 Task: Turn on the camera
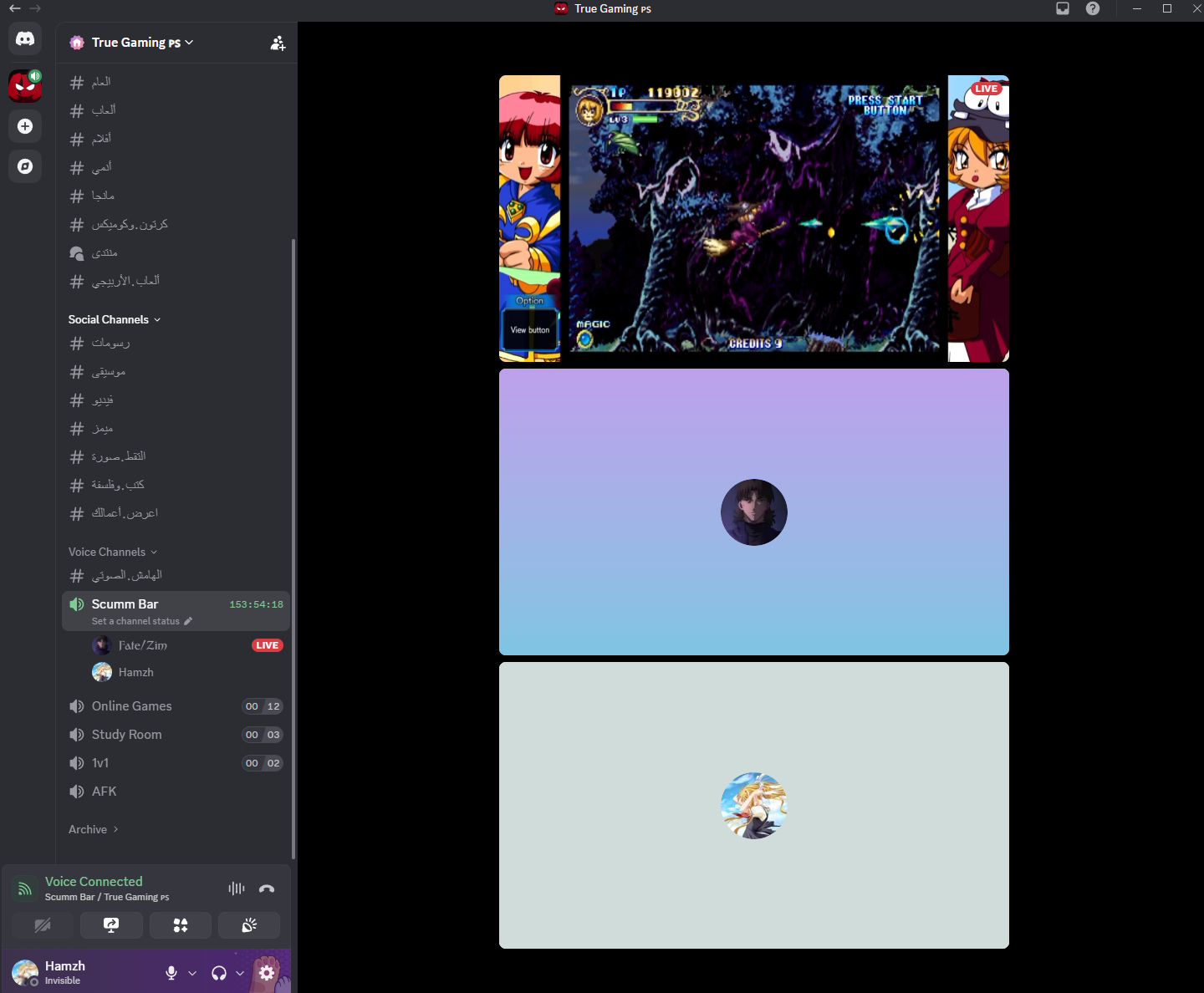point(43,925)
